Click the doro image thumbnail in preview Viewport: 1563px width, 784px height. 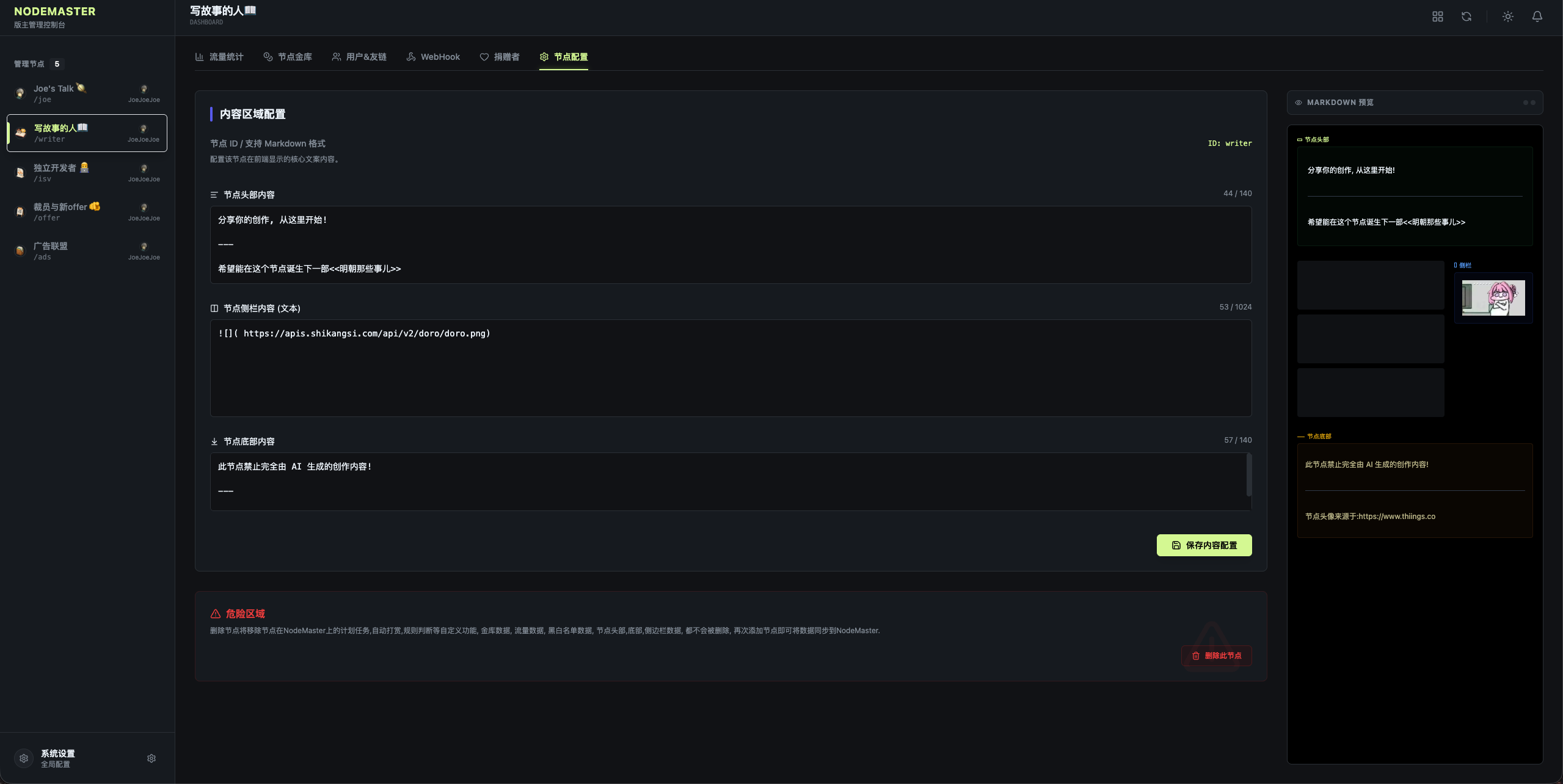pos(1493,298)
